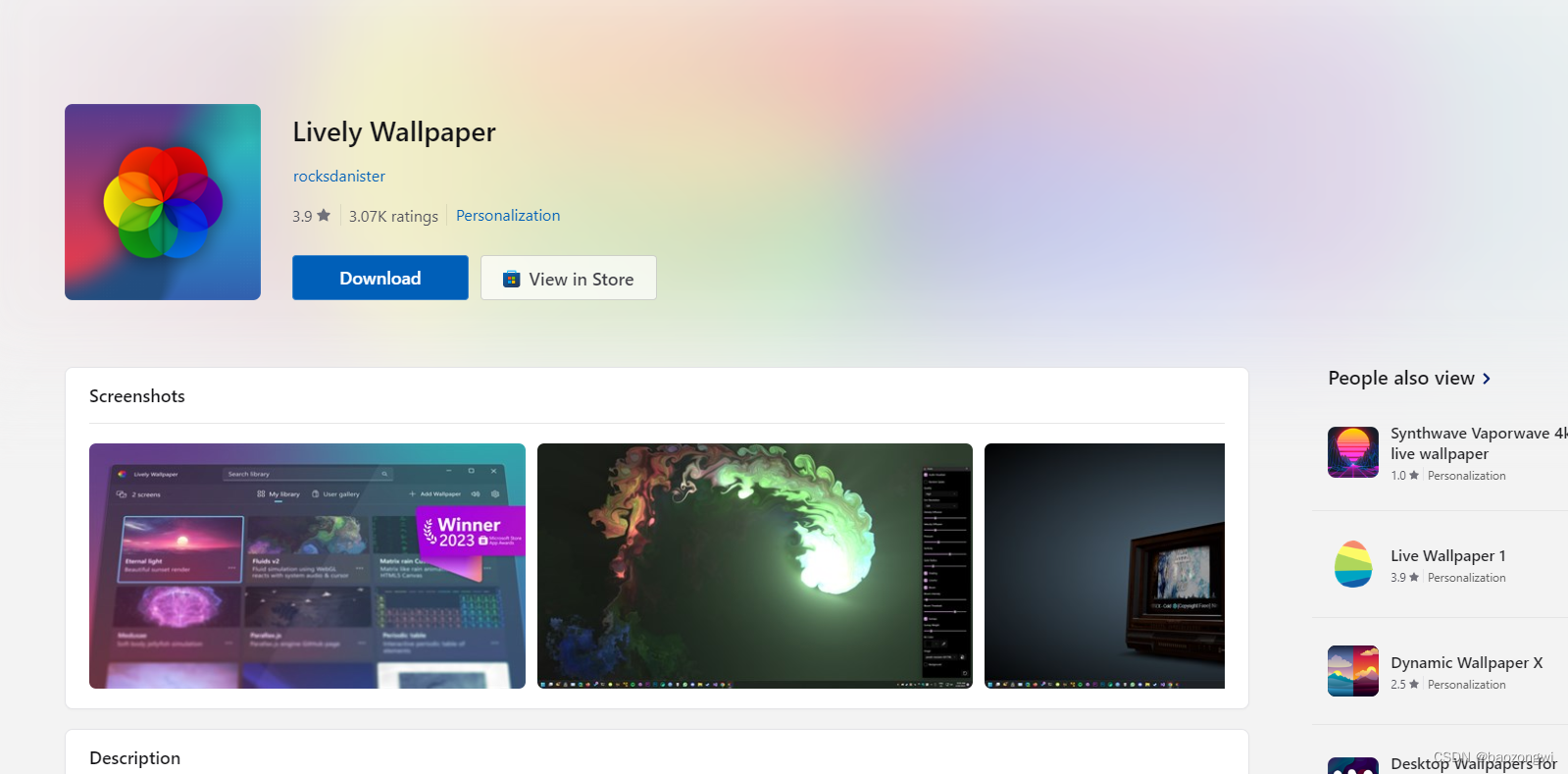Viewport: 1568px width, 774px height.
Task: Click the 1.0 rating under Synthwave Vaporwave
Action: (1404, 476)
